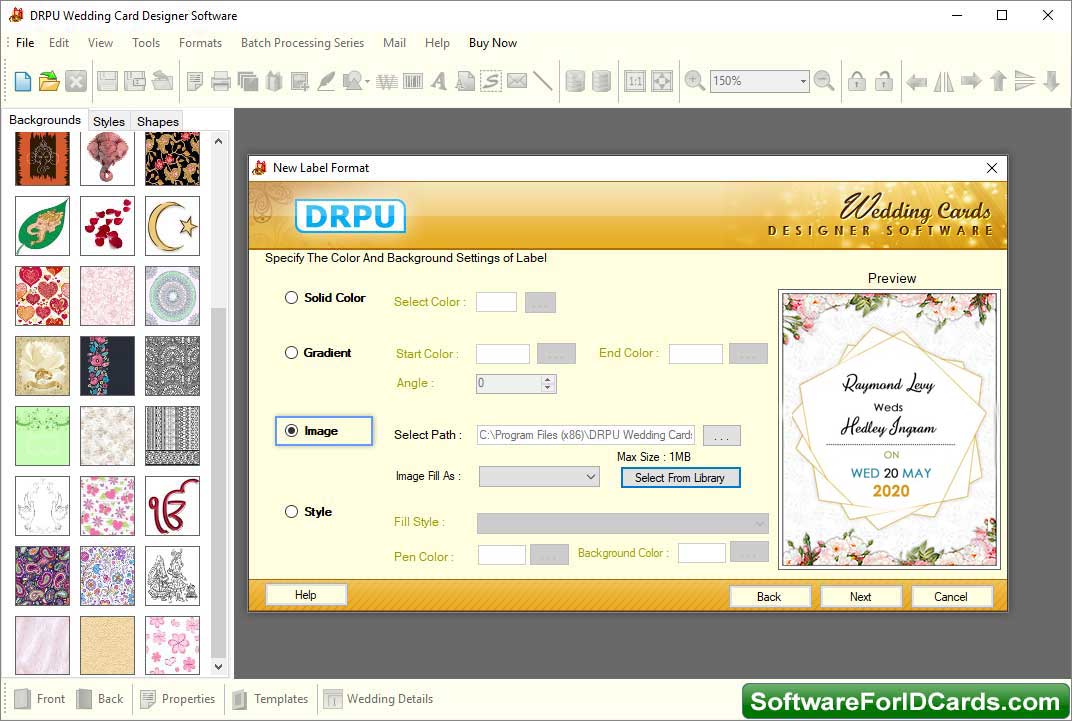Screen dimensions: 1072x721
Task: Click the End Color swatch box
Action: click(695, 353)
